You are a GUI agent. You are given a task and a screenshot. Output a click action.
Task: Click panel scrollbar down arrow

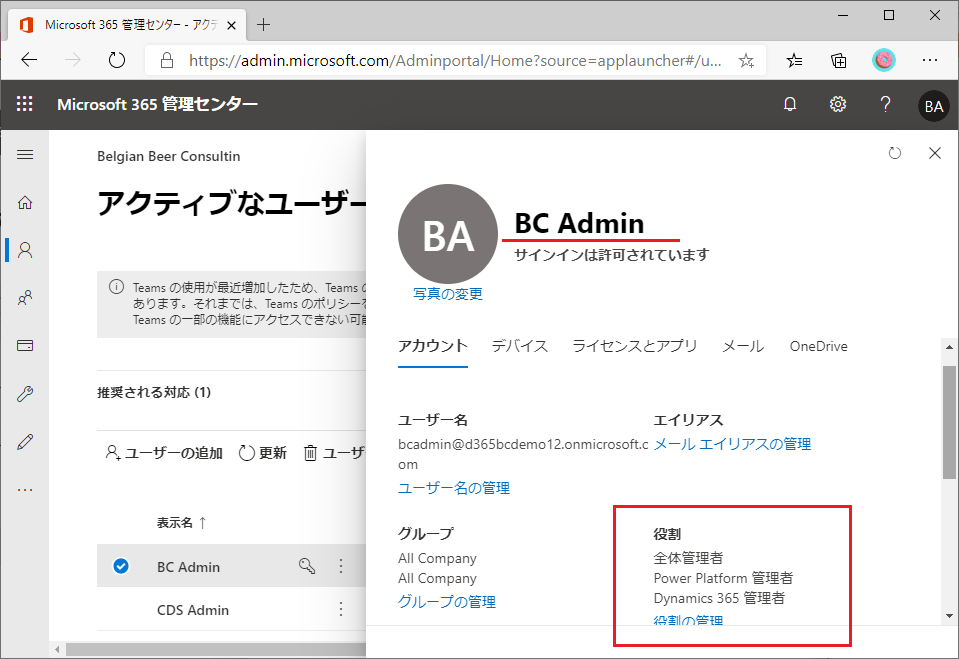pyautogui.click(x=949, y=616)
